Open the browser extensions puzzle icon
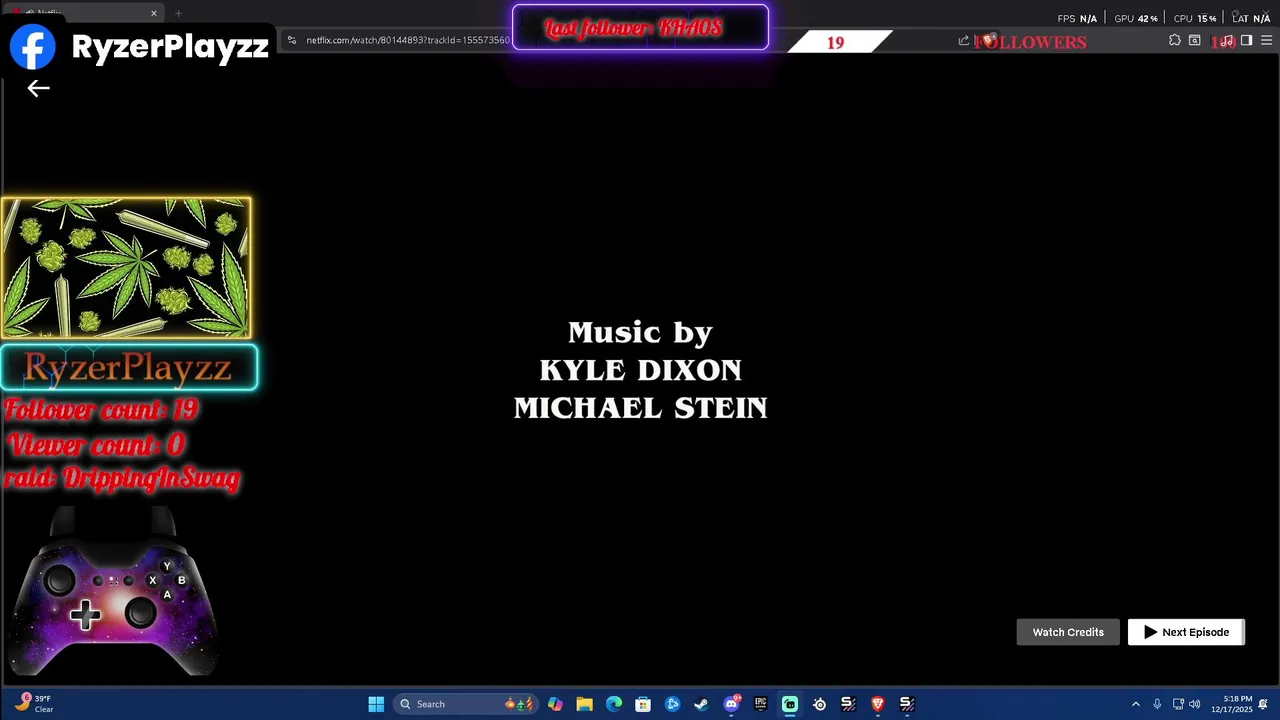Image resolution: width=1280 pixels, height=720 pixels. pos(1175,40)
